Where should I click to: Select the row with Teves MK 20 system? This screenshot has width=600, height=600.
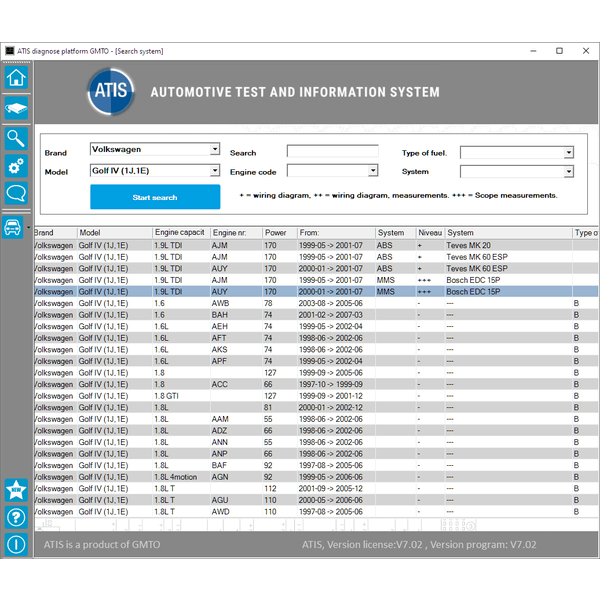[300, 244]
